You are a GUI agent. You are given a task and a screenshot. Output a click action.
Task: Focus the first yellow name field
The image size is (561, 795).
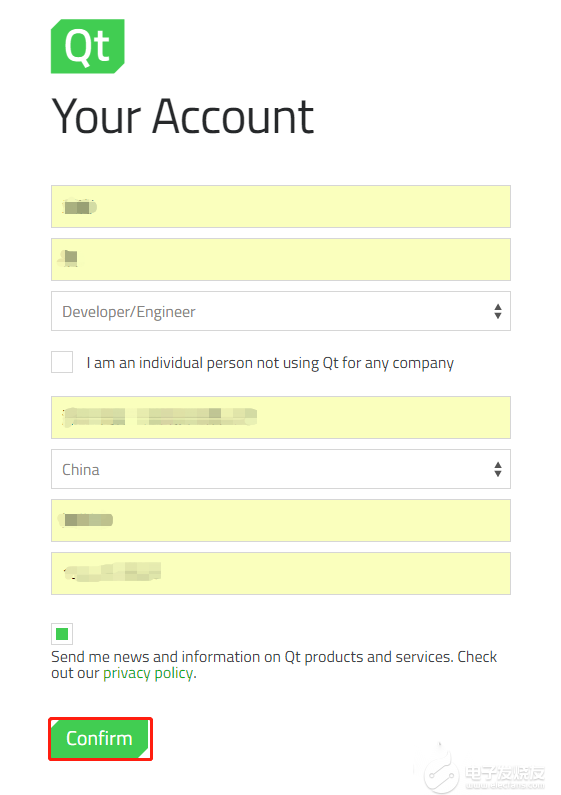click(x=280, y=207)
